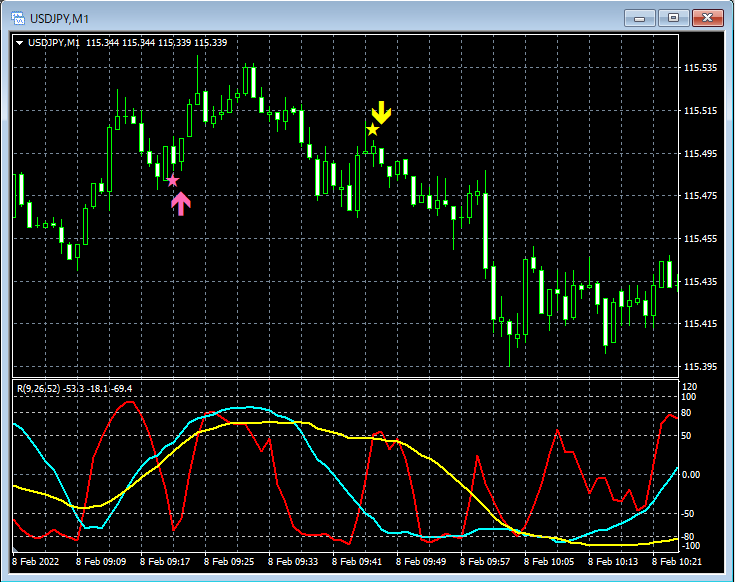
Task: Click the 115.455 price label
Action: pos(700,238)
